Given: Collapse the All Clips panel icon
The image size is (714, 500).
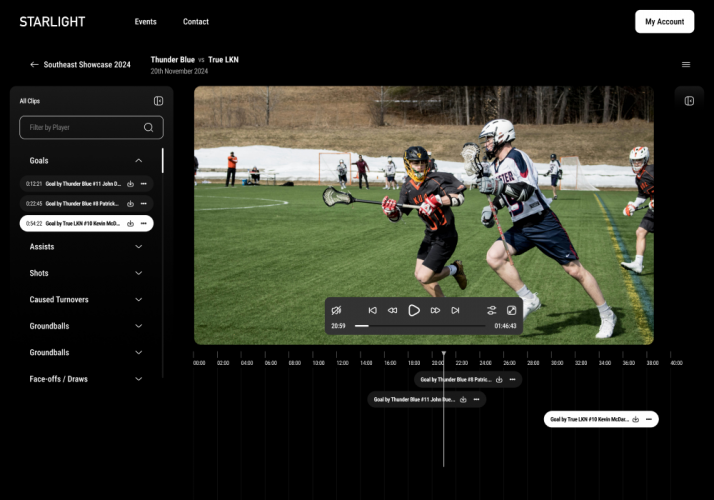Looking at the screenshot, I should tap(158, 101).
